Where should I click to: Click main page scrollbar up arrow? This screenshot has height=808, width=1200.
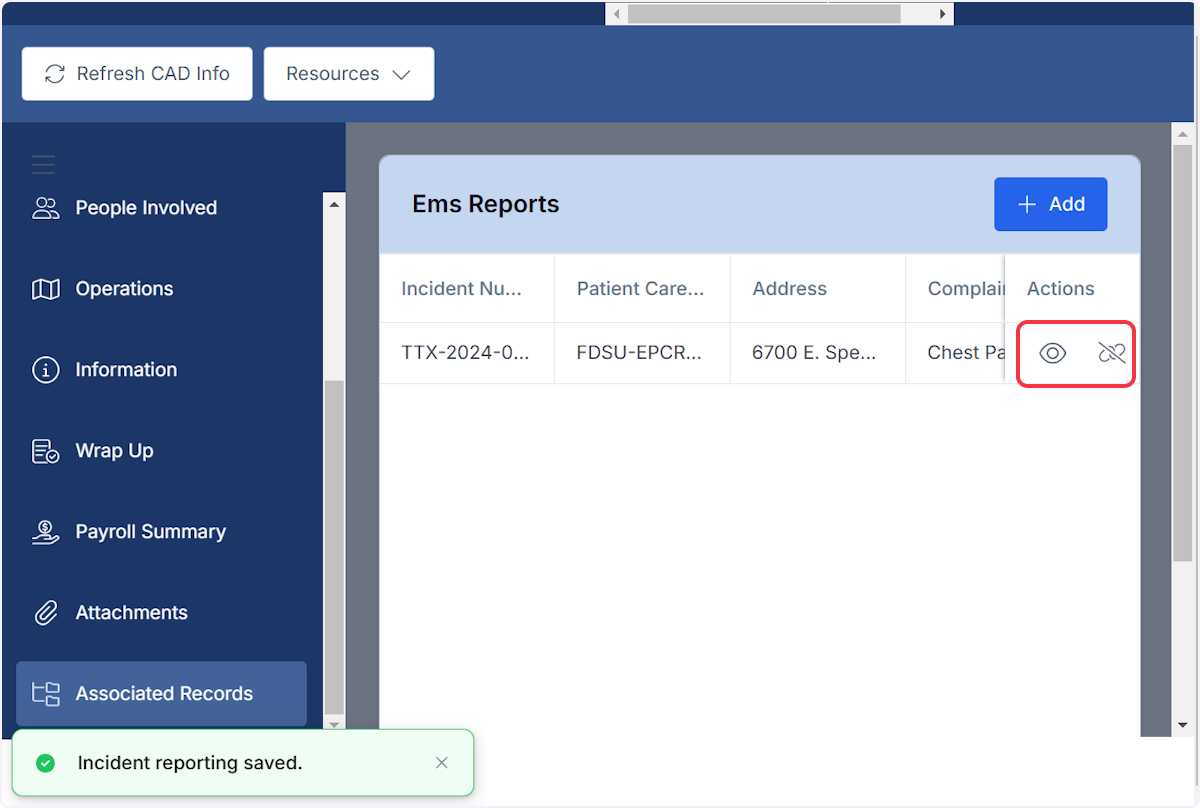(x=1182, y=134)
